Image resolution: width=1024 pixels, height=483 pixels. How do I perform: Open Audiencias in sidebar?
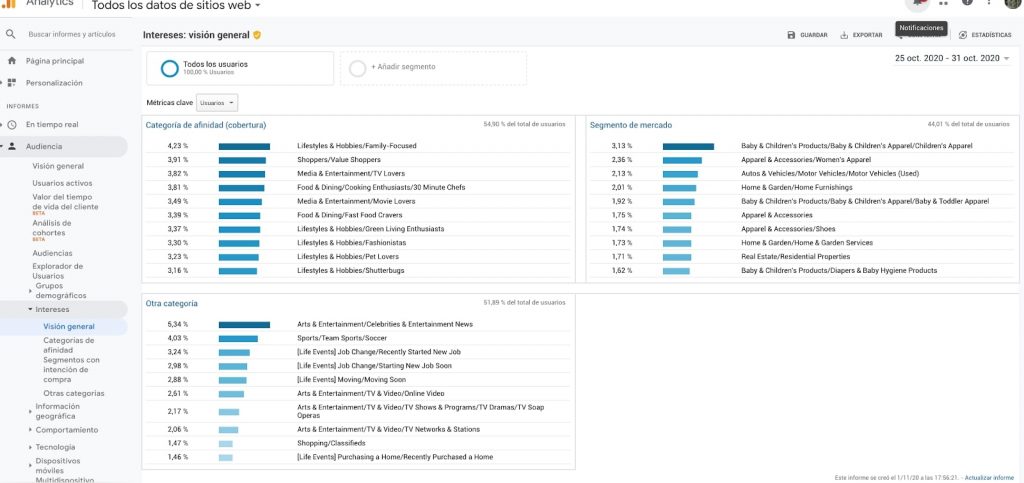coord(52,253)
